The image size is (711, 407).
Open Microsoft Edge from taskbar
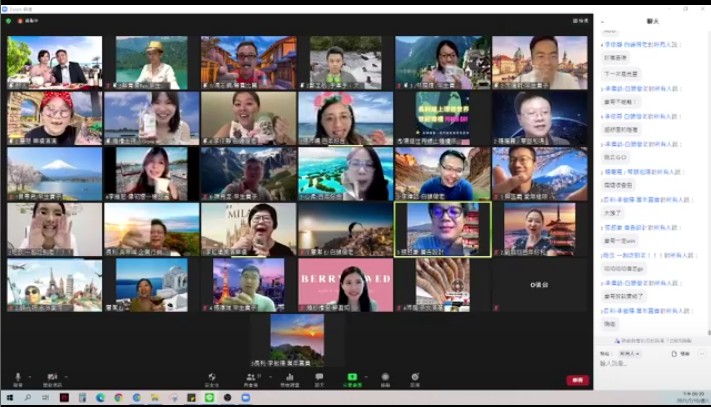pos(100,397)
